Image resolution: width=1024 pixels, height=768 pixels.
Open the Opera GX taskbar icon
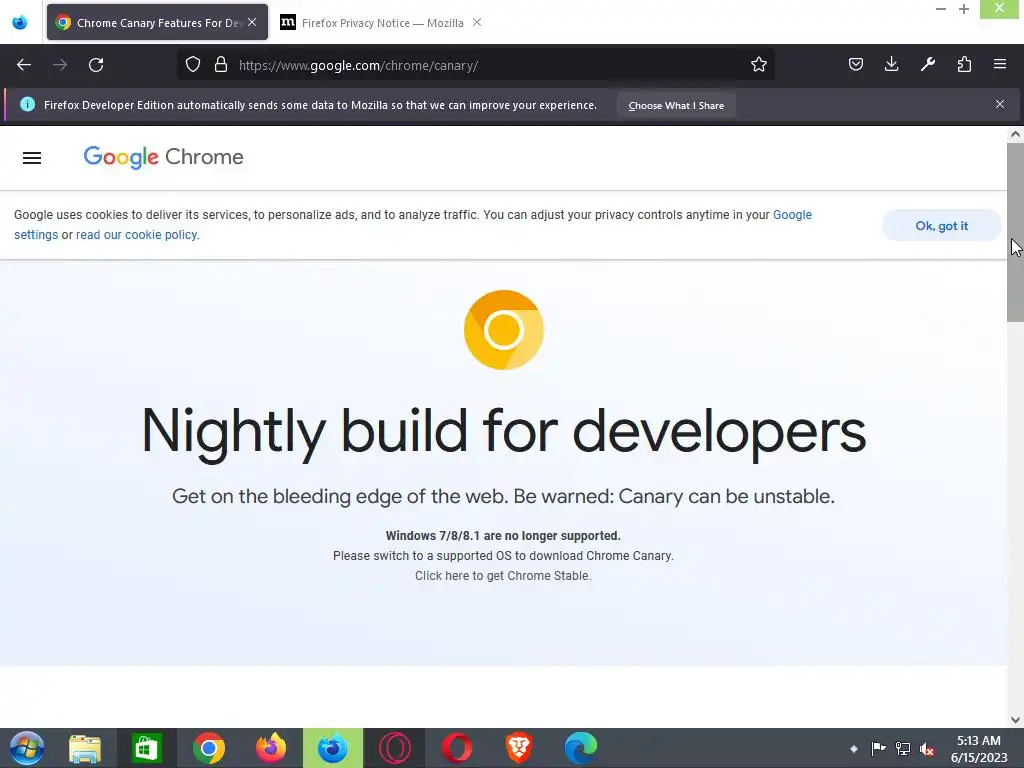(x=394, y=748)
